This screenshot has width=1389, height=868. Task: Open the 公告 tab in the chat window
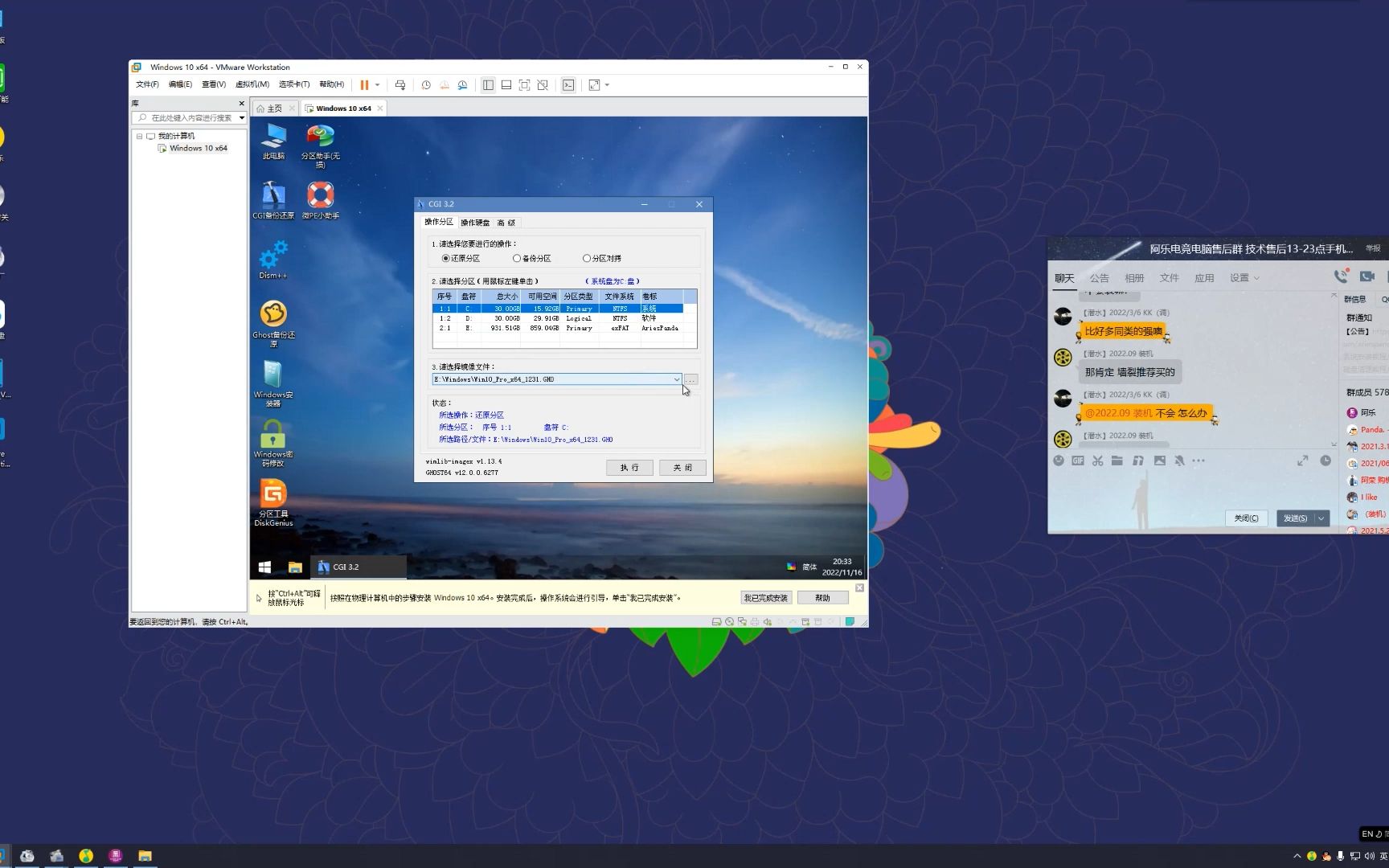pos(1099,278)
